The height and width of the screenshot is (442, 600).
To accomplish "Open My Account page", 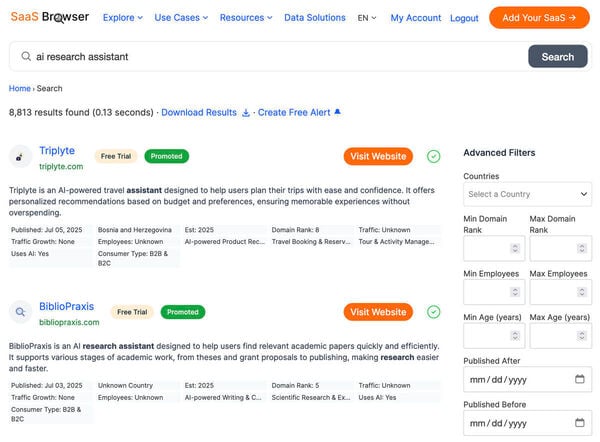I will 416,18.
